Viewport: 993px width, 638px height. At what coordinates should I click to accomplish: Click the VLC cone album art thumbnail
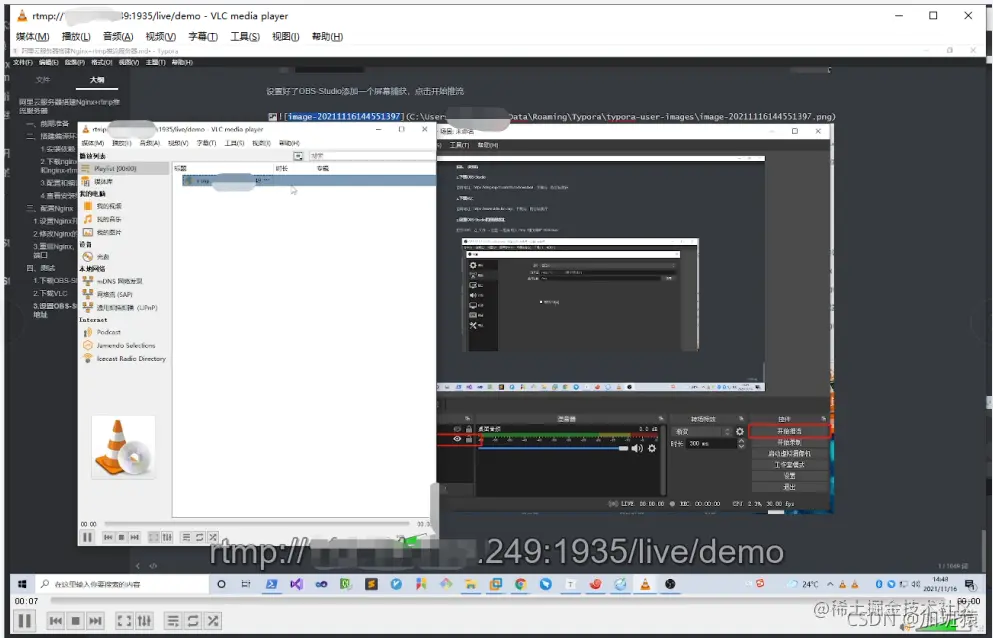(123, 447)
